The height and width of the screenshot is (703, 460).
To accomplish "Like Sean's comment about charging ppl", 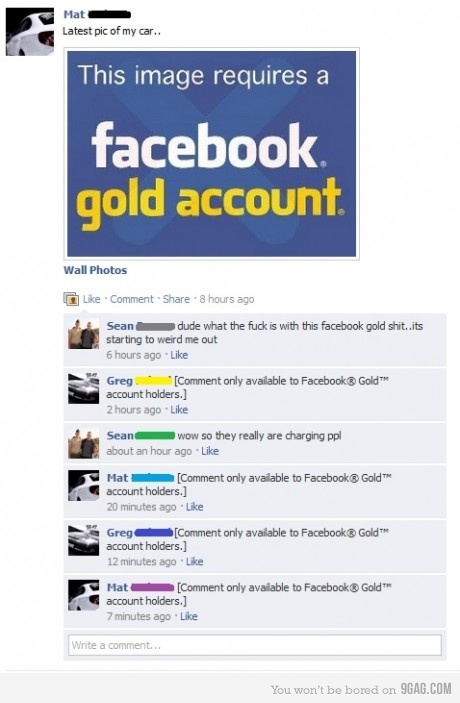I will point(210,451).
